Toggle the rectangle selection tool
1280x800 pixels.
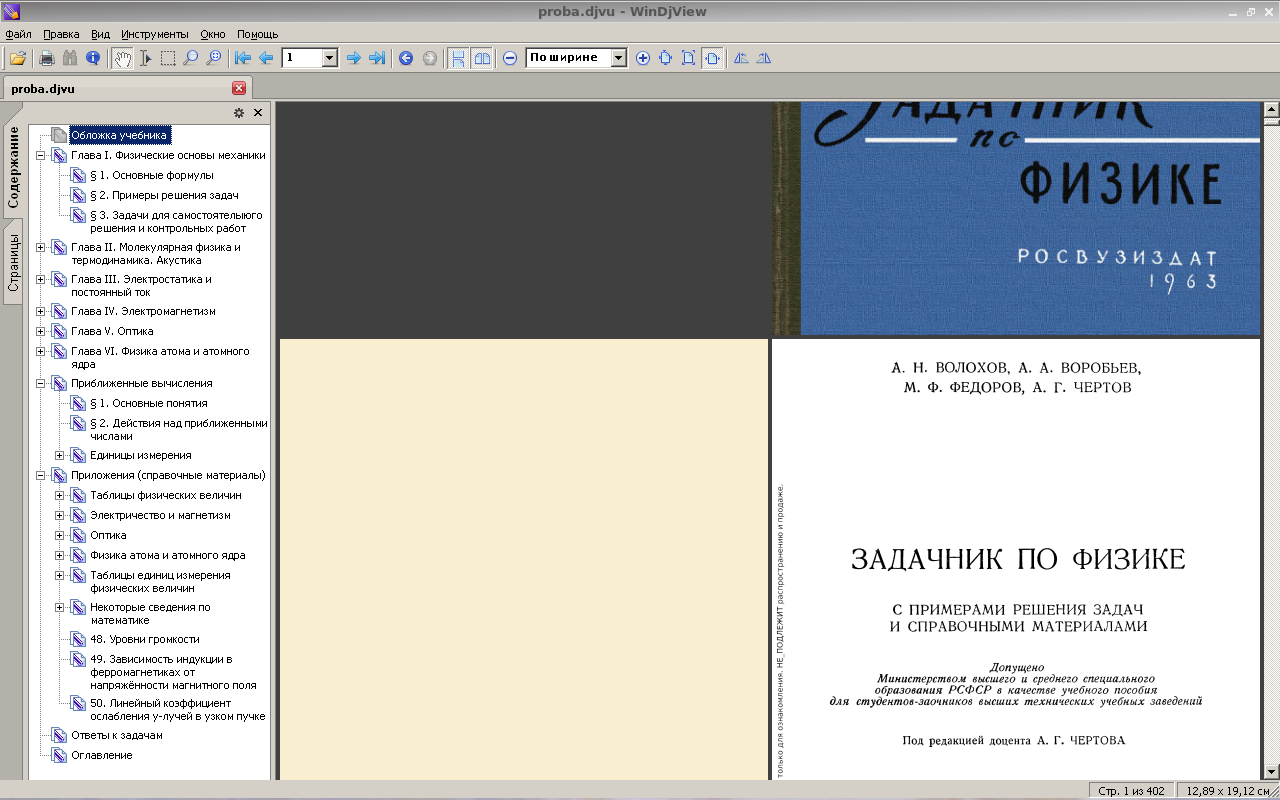[x=168, y=58]
